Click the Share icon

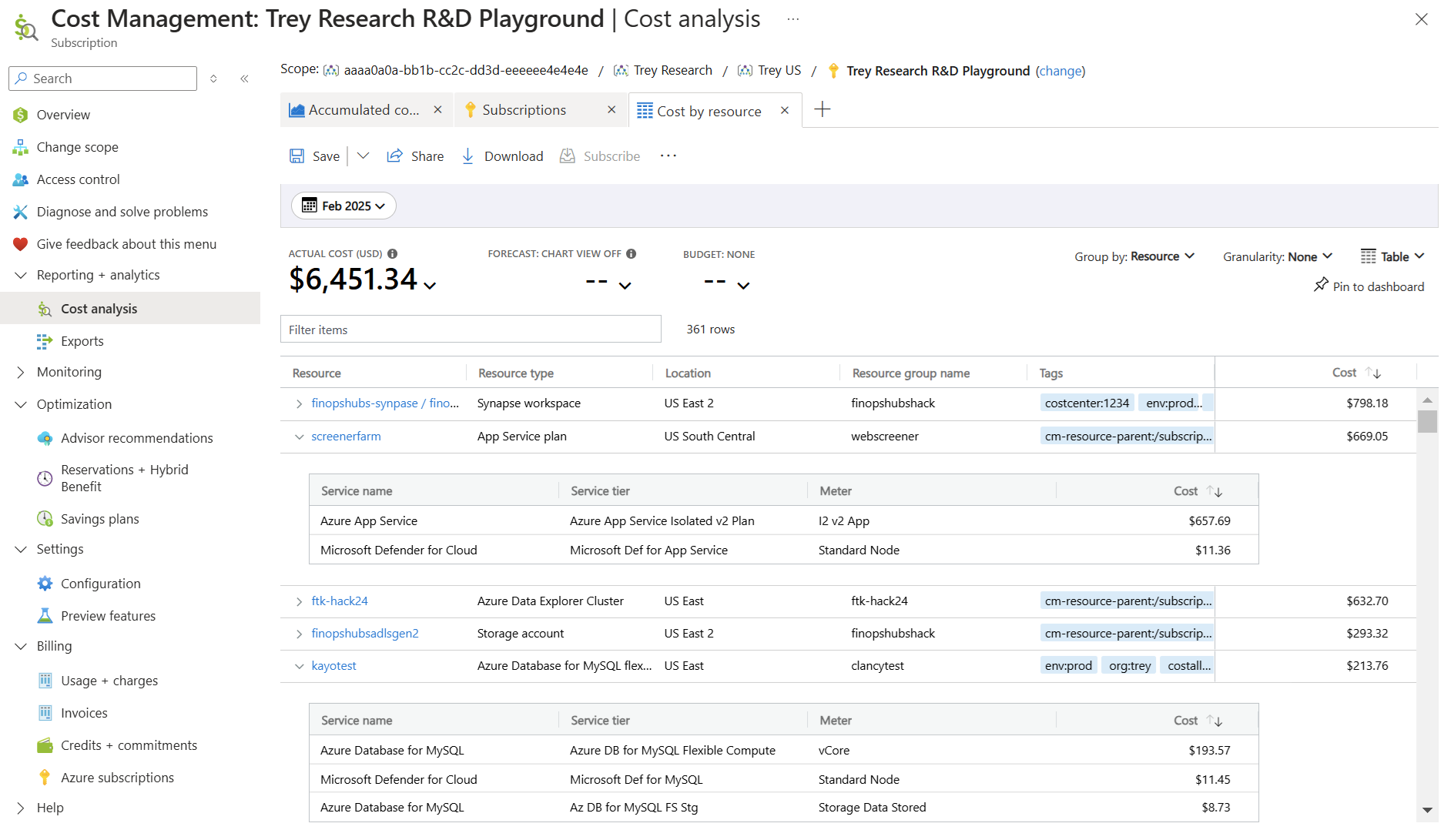(x=395, y=156)
